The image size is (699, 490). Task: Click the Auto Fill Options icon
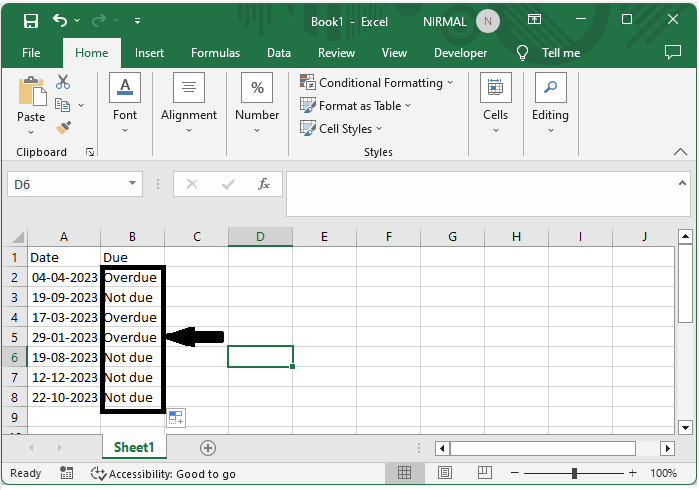click(x=175, y=418)
